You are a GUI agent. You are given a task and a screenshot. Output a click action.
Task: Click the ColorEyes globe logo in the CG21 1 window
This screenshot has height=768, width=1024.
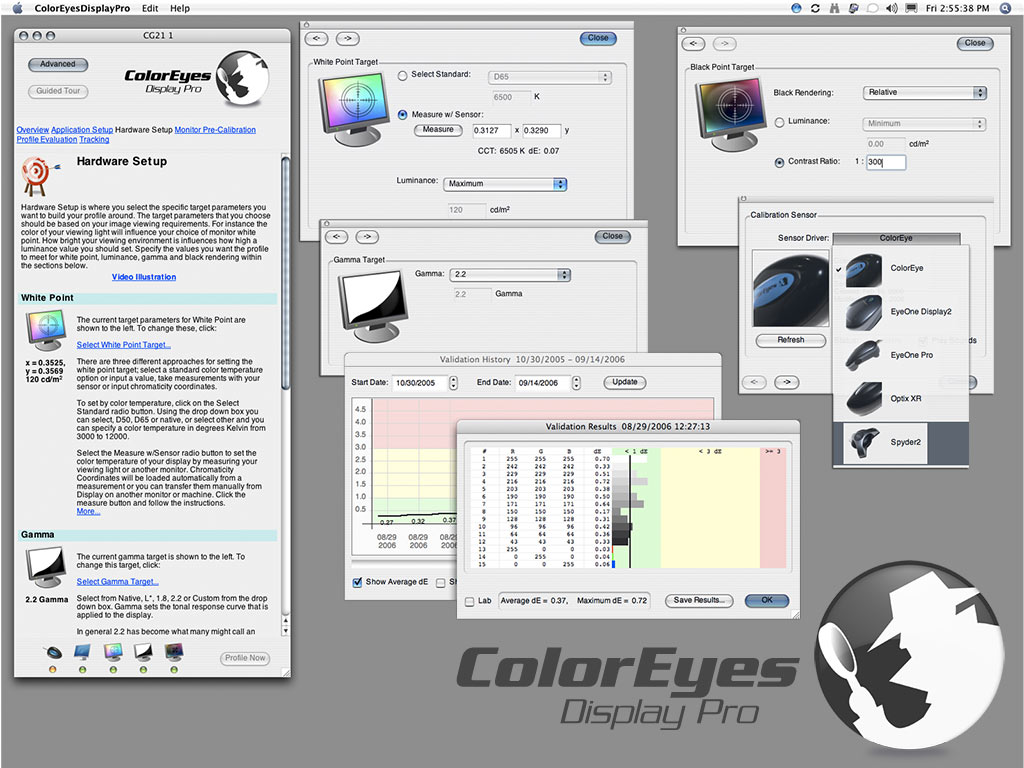pyautogui.click(x=242, y=78)
